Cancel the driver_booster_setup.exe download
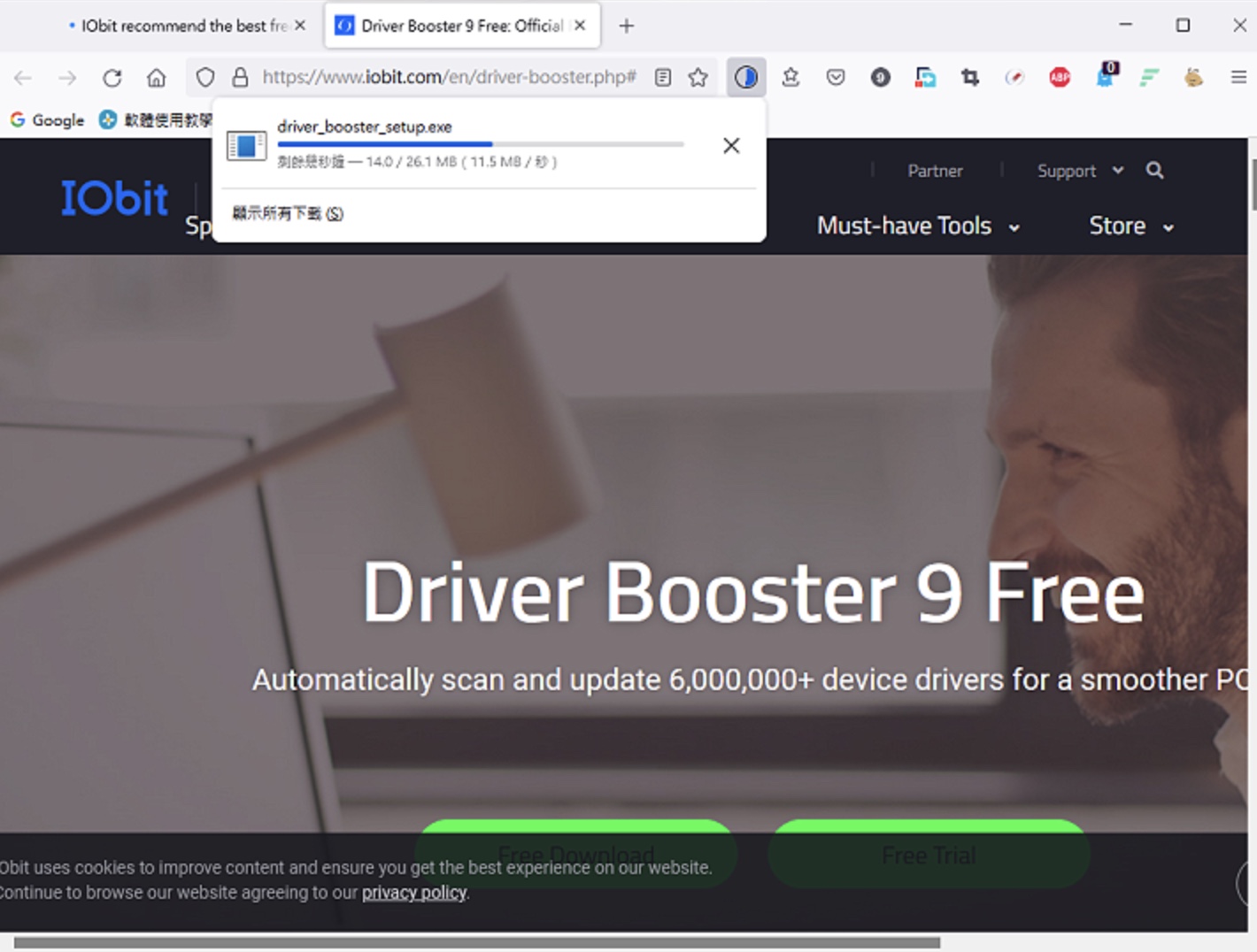Screen dimensions: 1257x952 tap(731, 145)
